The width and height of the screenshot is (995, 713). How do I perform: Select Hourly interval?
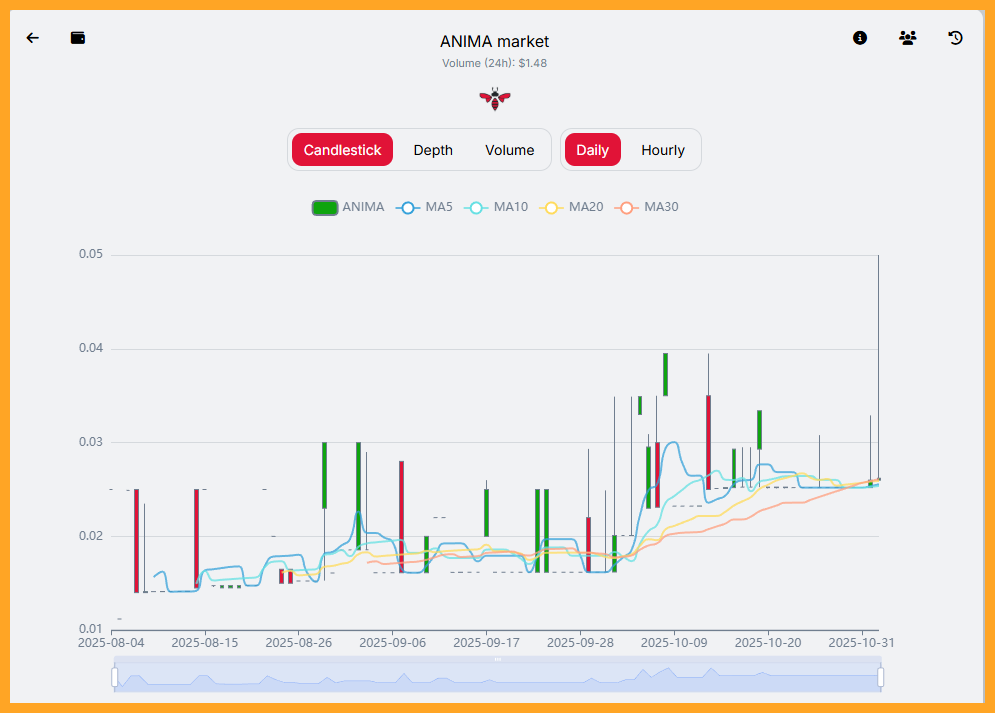[x=663, y=150]
